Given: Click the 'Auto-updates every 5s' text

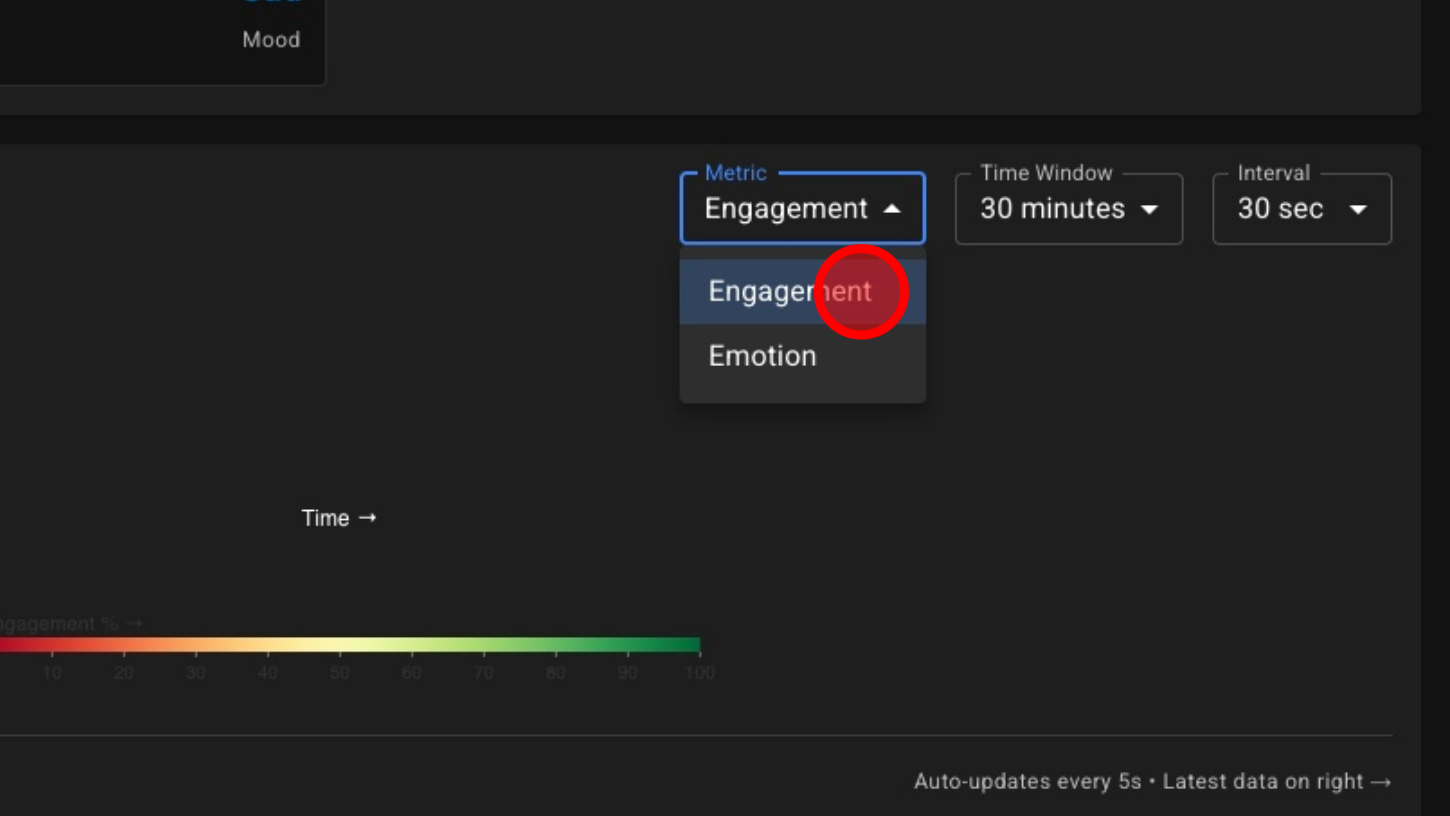Looking at the screenshot, I should 1027,782.
